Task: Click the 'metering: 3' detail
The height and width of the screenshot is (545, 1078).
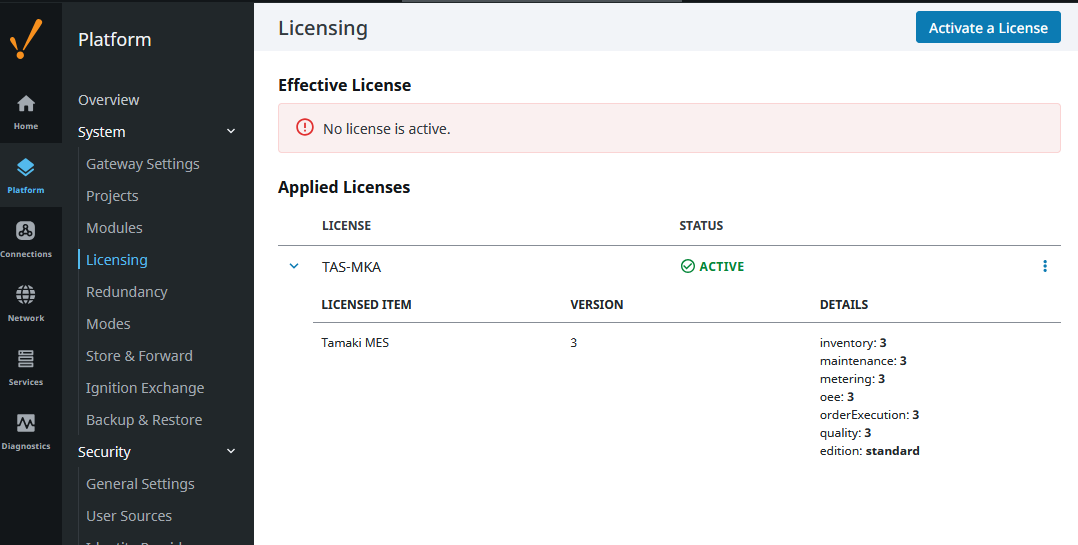Action: (852, 379)
